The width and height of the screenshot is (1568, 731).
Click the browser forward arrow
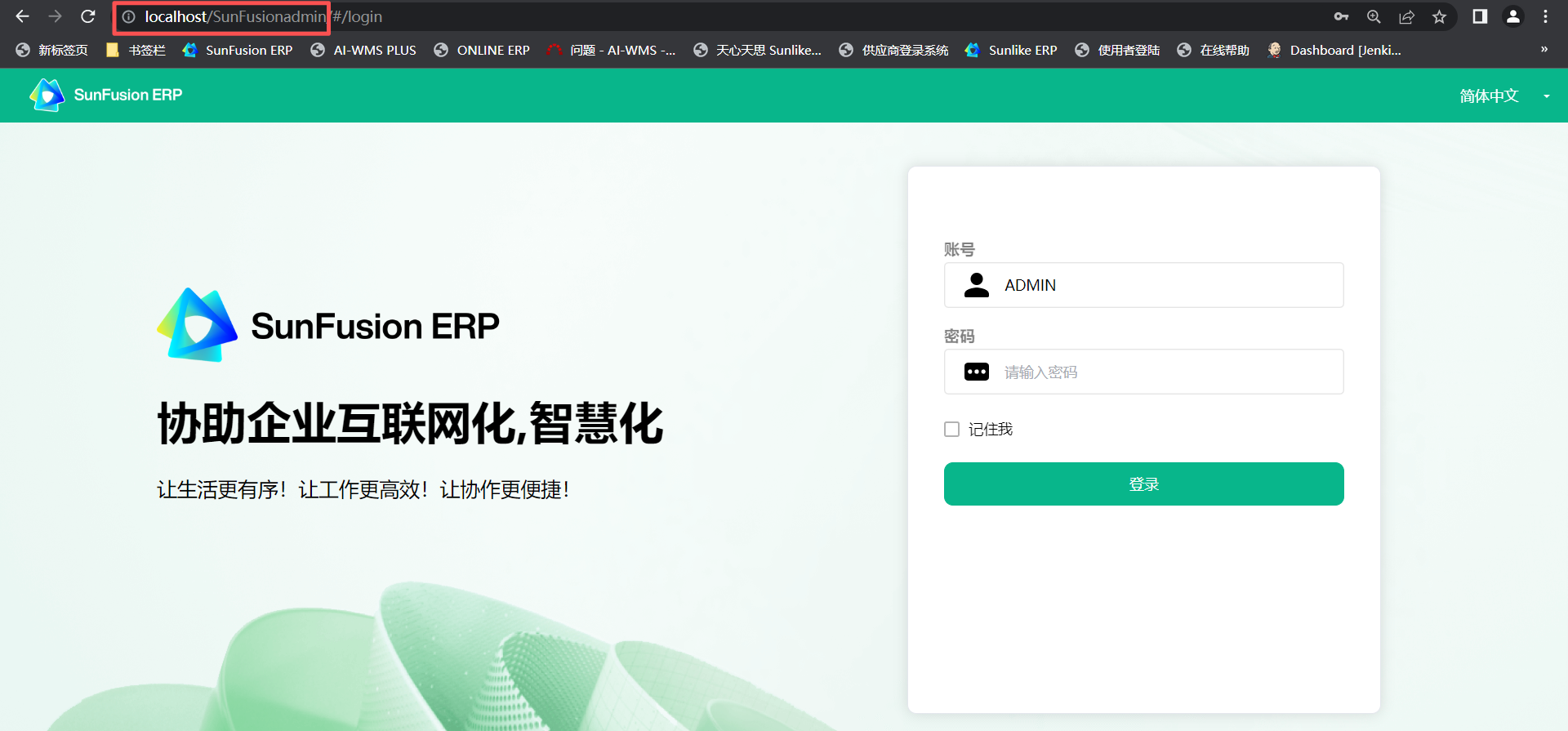pyautogui.click(x=55, y=16)
